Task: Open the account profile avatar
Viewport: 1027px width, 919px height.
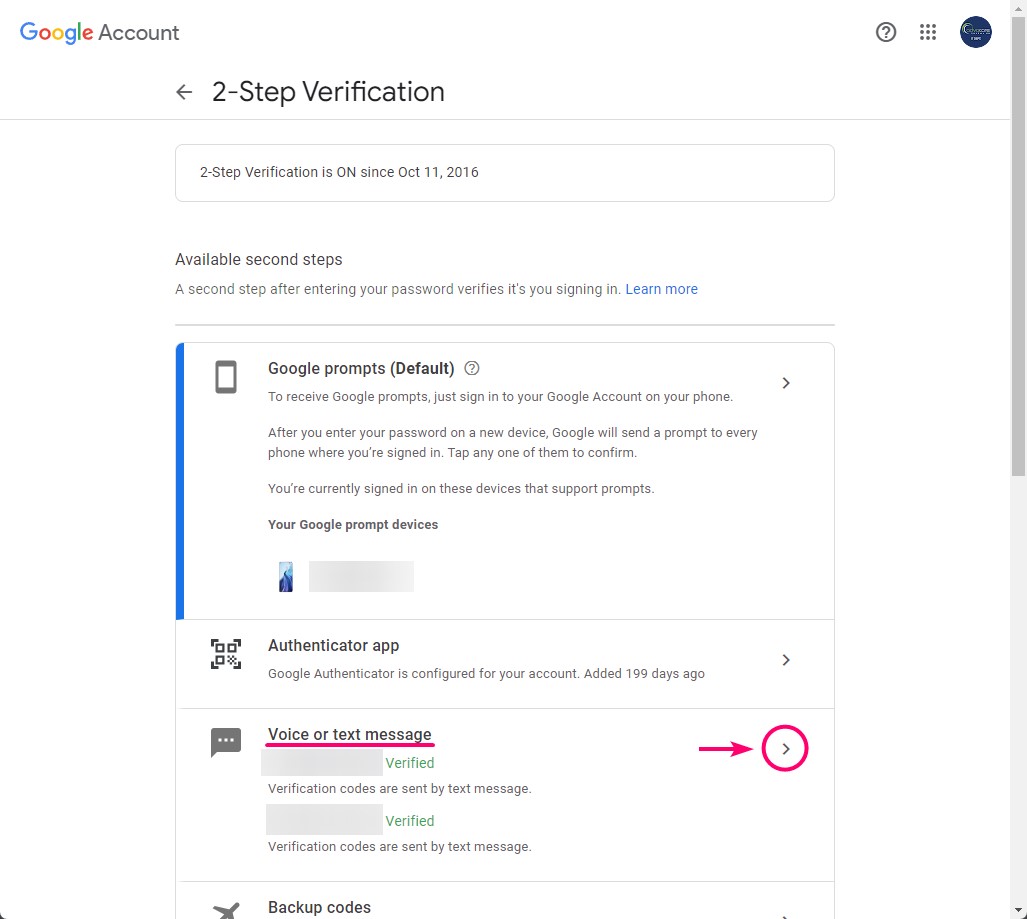Action: tap(975, 32)
